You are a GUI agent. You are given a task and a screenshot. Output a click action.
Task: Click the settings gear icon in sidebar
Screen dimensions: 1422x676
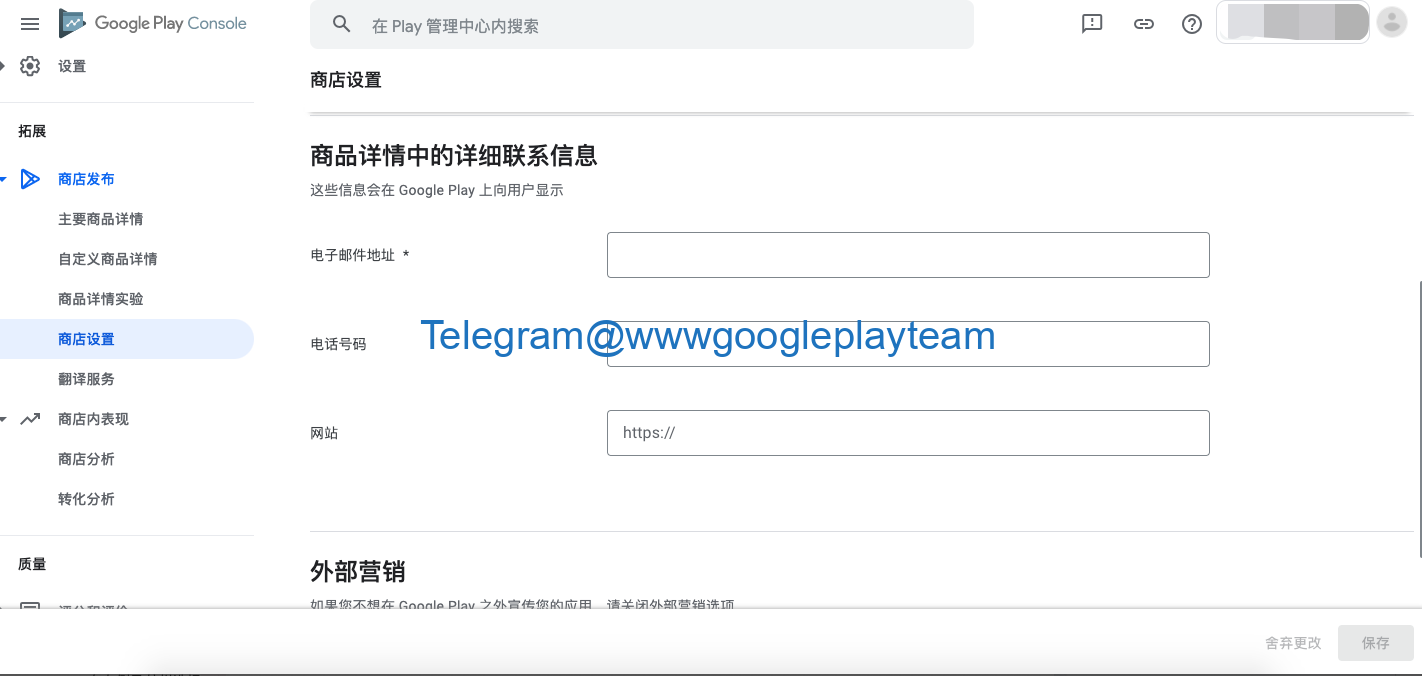[30, 66]
